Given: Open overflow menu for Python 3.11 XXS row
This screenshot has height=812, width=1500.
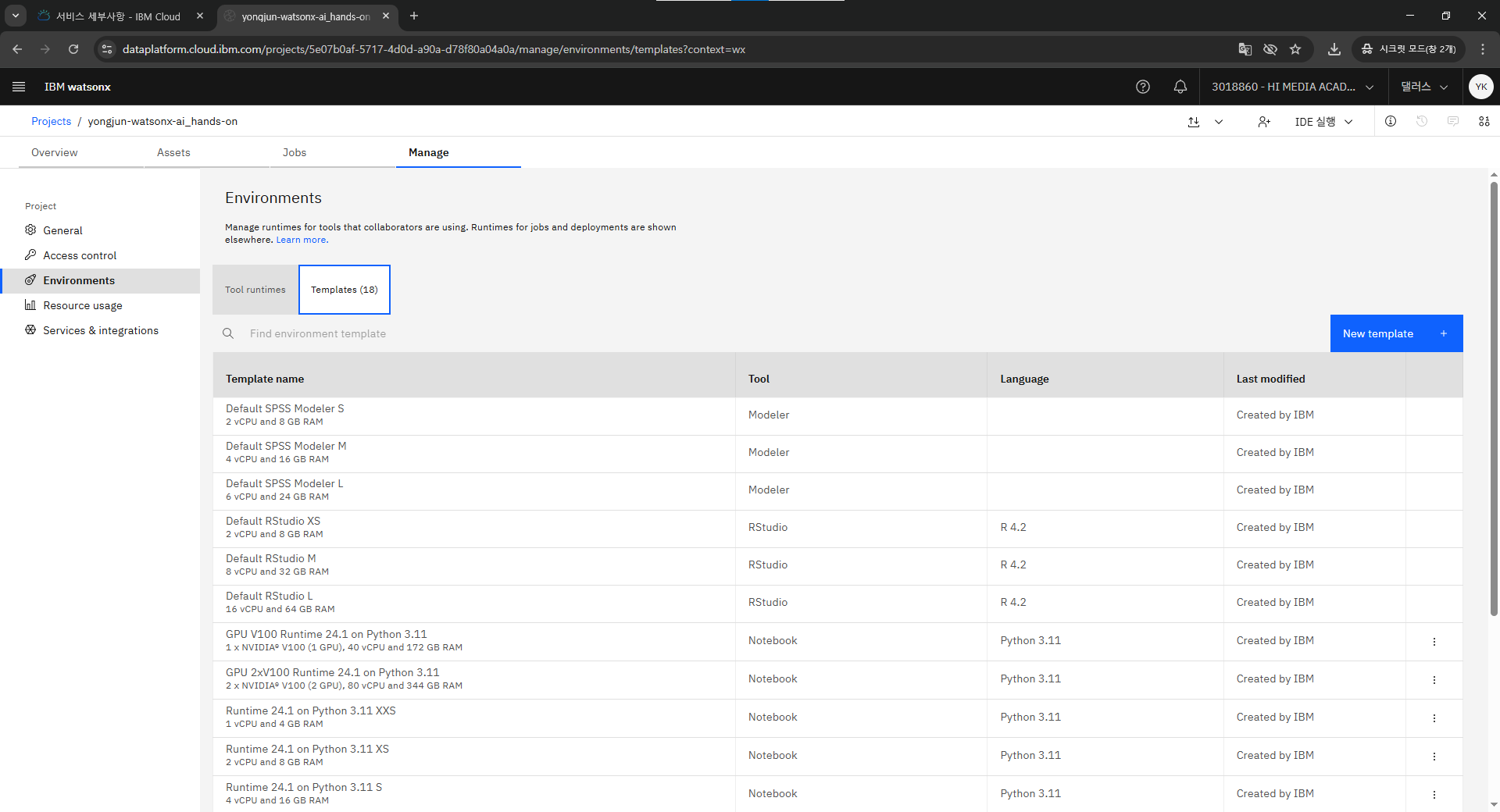Looking at the screenshot, I should click(x=1434, y=718).
